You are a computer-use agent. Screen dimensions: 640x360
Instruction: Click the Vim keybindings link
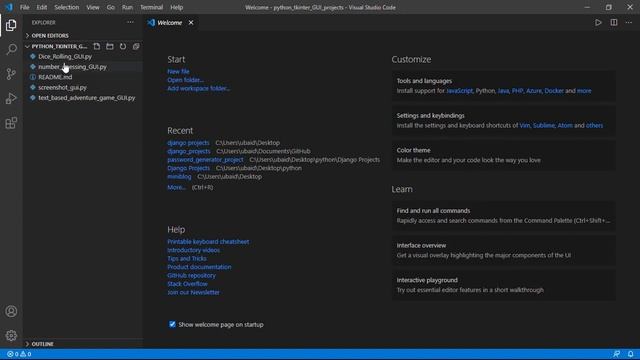(524, 125)
